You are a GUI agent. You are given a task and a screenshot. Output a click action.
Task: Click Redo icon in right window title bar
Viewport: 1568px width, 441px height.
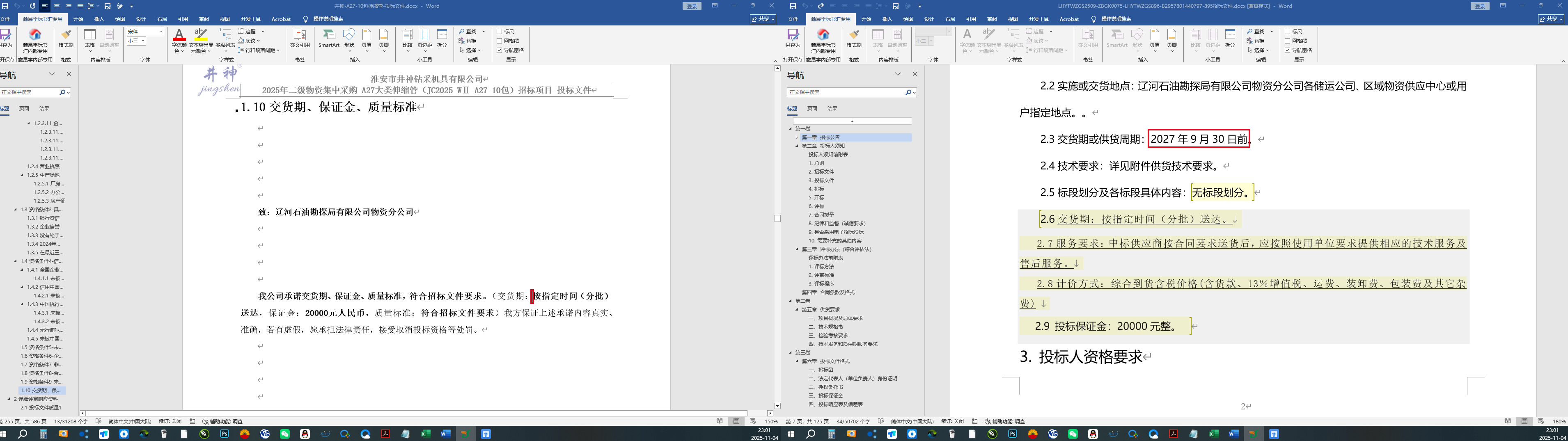[821, 6]
